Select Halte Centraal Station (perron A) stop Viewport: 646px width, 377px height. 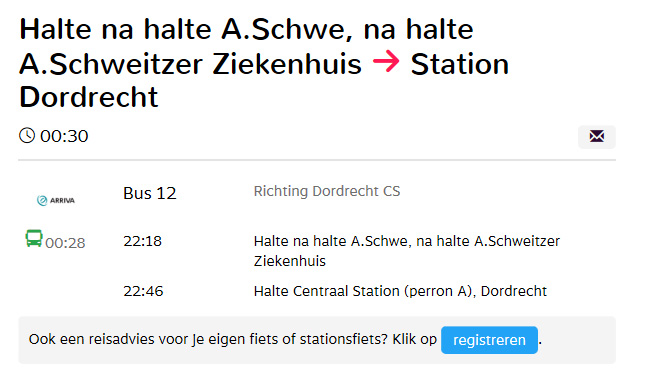pos(400,291)
